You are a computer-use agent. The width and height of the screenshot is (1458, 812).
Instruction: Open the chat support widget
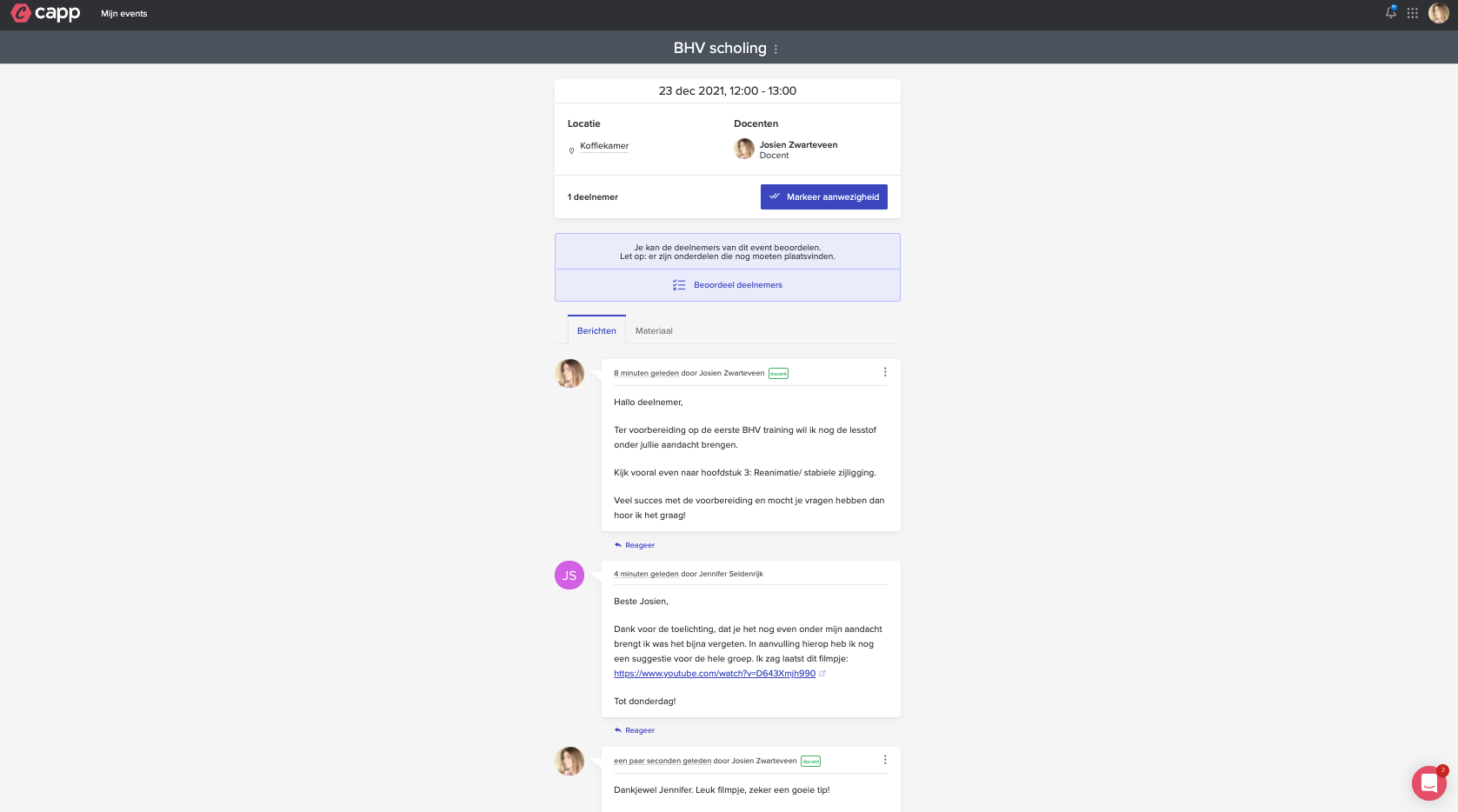point(1428,782)
